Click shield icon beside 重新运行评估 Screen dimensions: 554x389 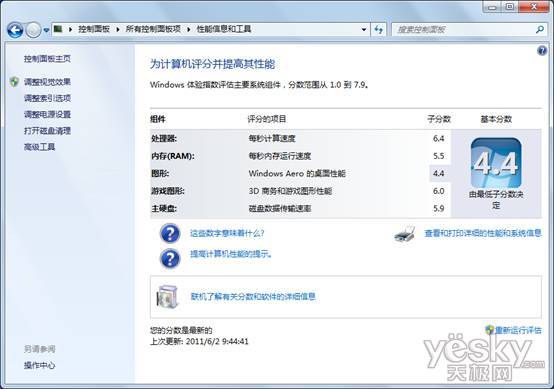(x=489, y=330)
